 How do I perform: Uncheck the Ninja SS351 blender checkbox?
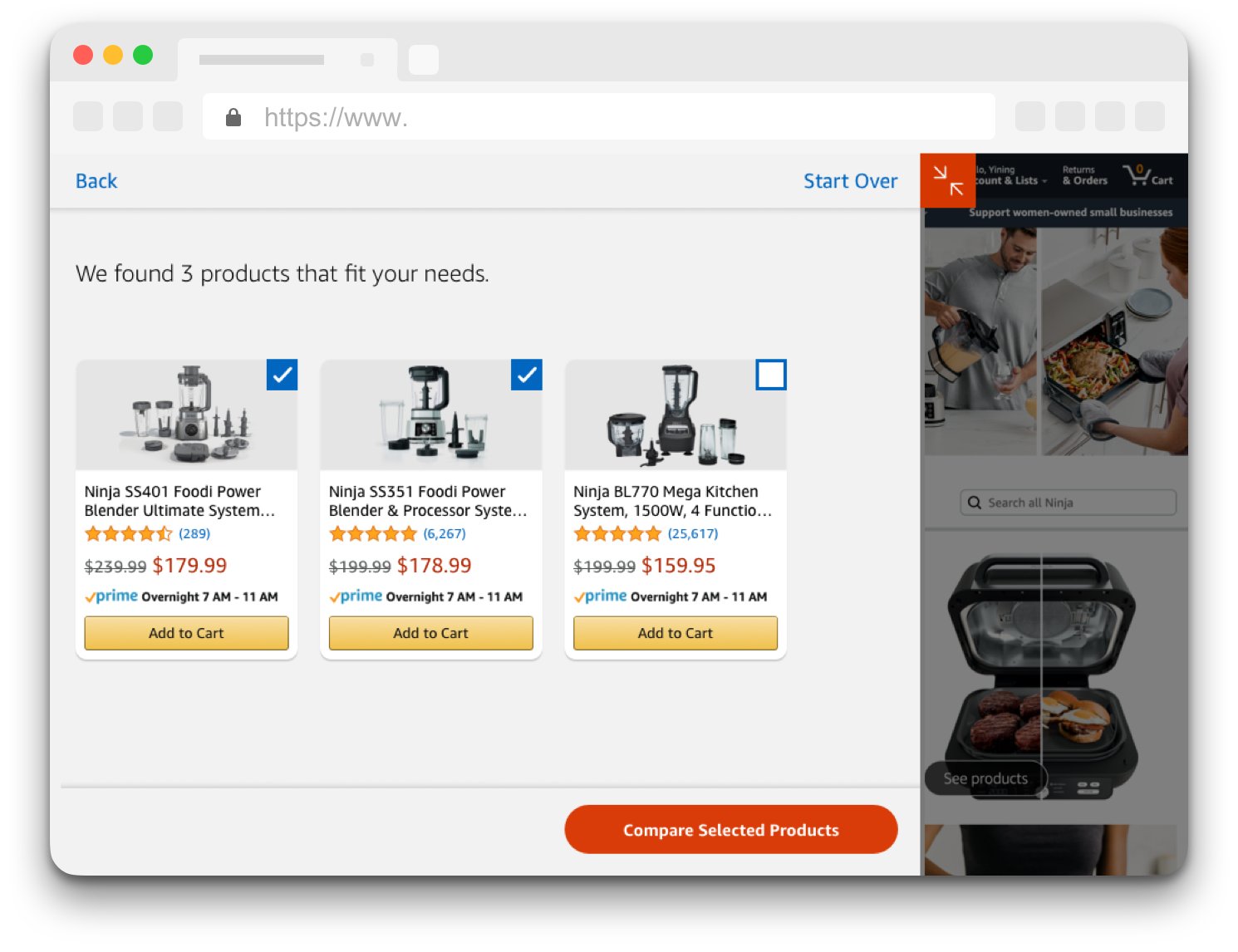(x=527, y=375)
